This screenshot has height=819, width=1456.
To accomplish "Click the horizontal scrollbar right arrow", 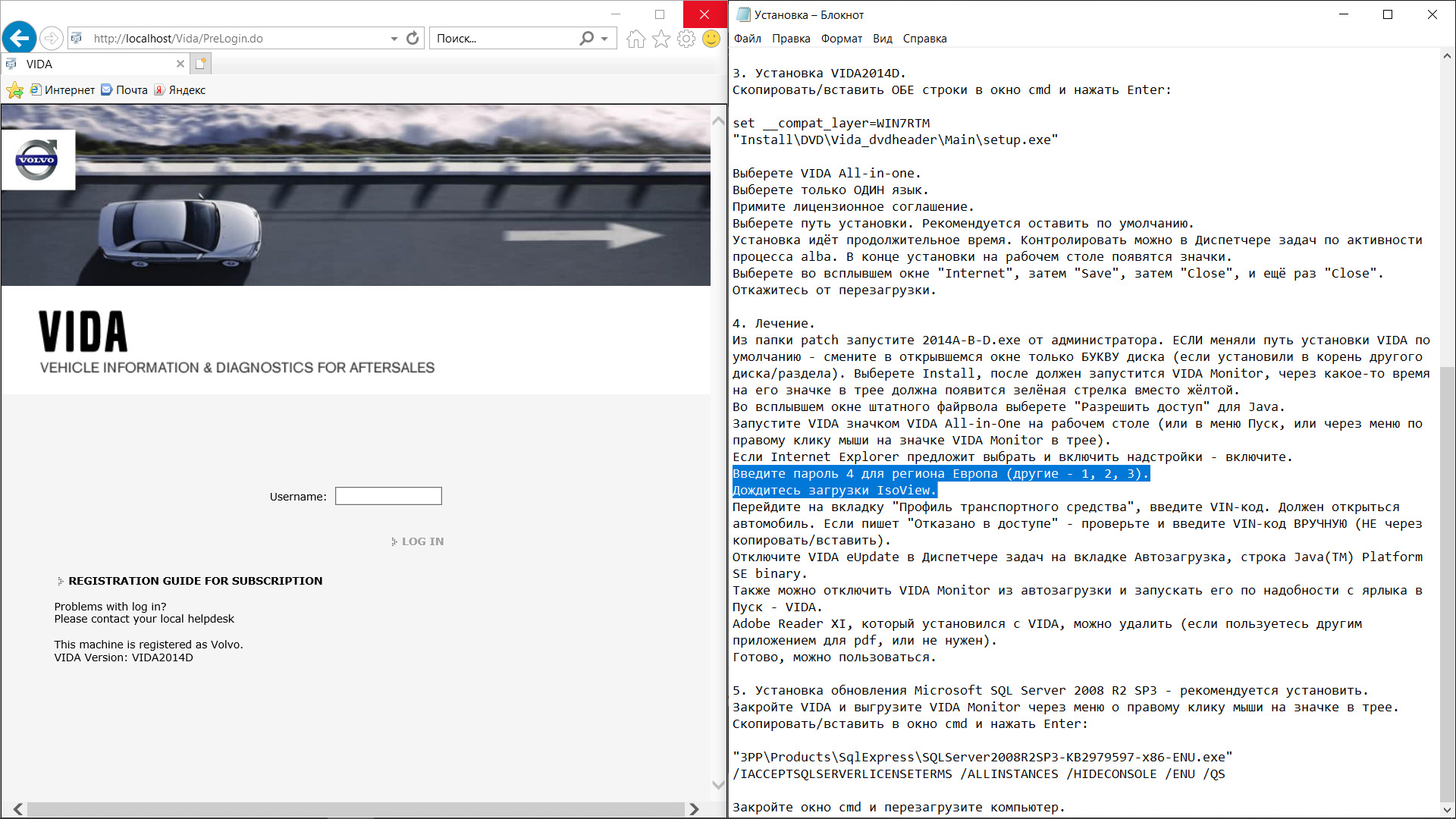I will [x=694, y=809].
